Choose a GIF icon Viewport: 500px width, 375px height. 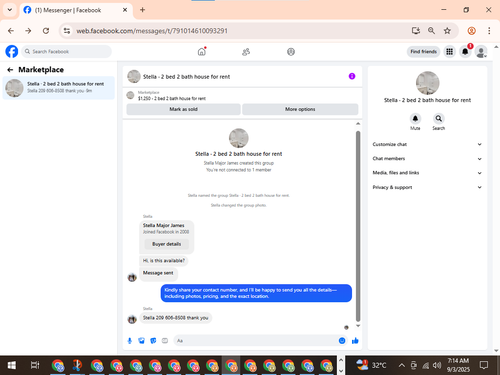(x=165, y=341)
